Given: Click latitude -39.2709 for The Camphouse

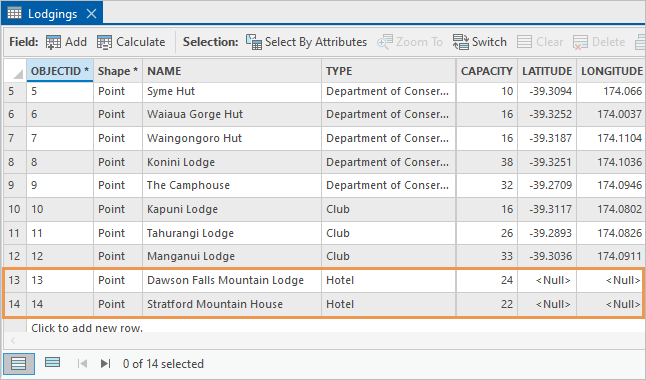Looking at the screenshot, I should point(547,185).
